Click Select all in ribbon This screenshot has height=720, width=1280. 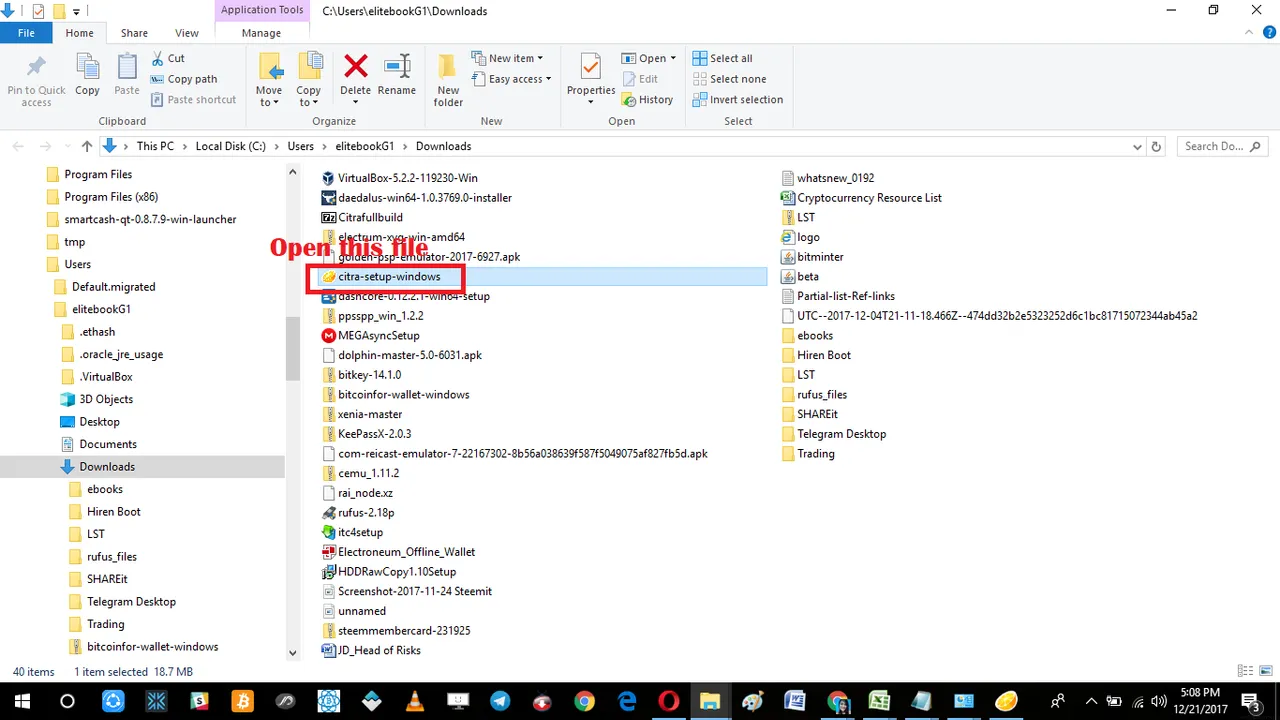(x=722, y=58)
